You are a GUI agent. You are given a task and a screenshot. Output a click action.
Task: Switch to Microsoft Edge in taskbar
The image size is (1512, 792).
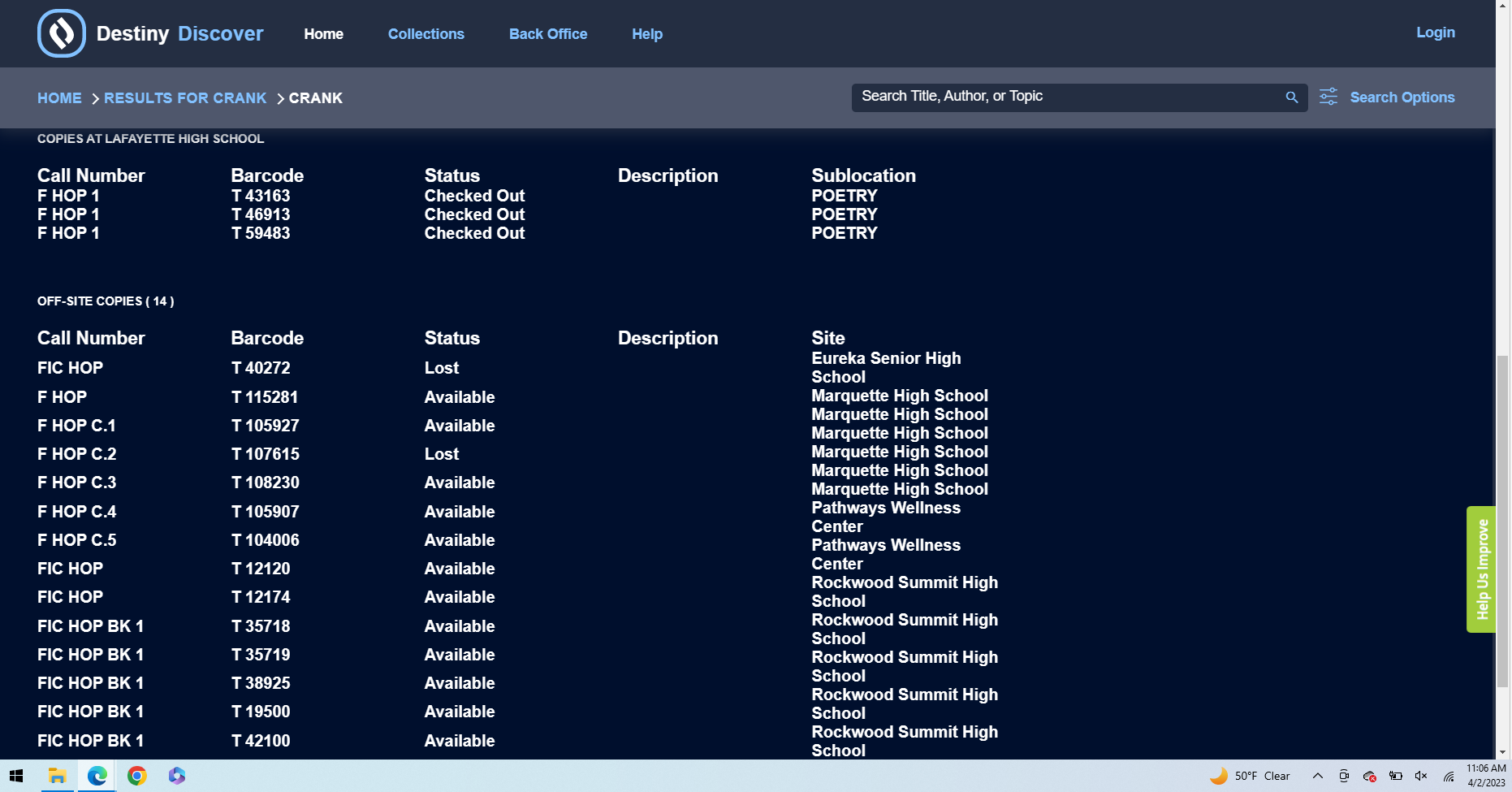click(97, 776)
